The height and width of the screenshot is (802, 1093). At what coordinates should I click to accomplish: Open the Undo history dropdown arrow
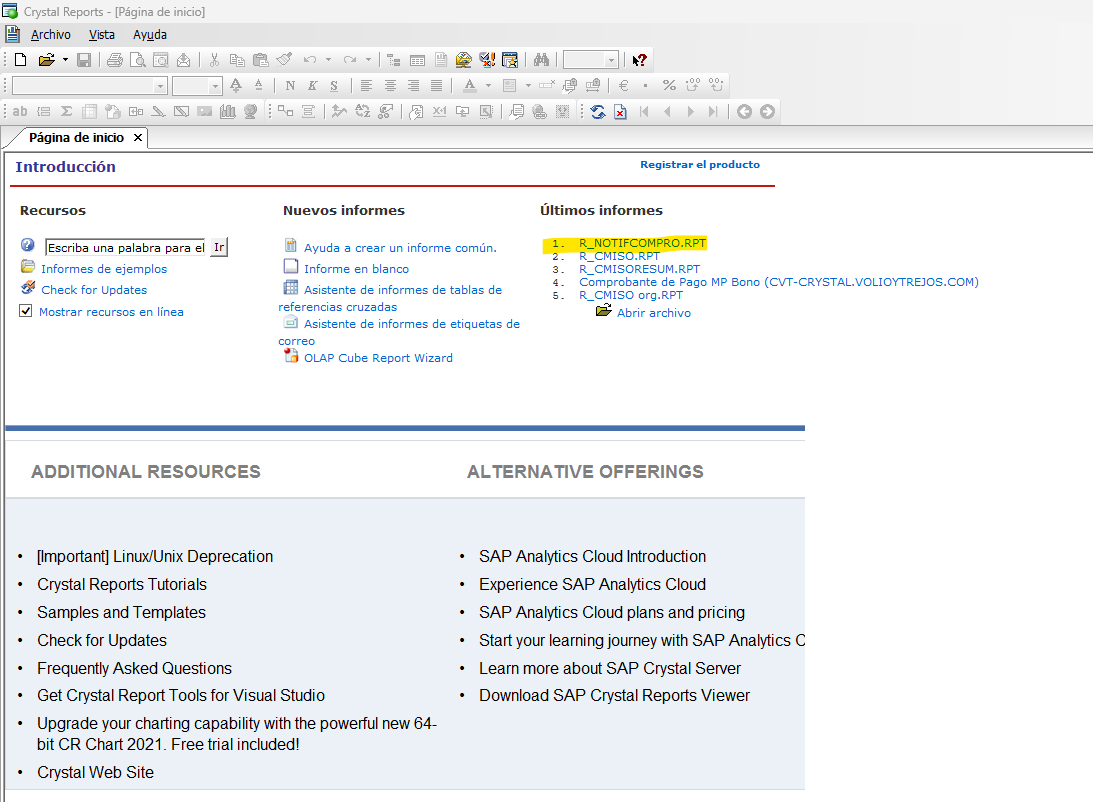[328, 60]
